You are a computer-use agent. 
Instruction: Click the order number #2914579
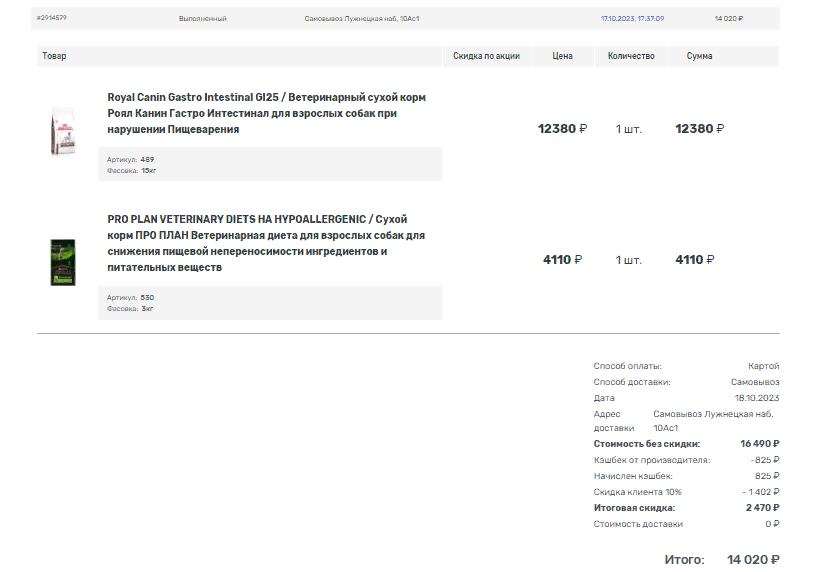(x=51, y=18)
